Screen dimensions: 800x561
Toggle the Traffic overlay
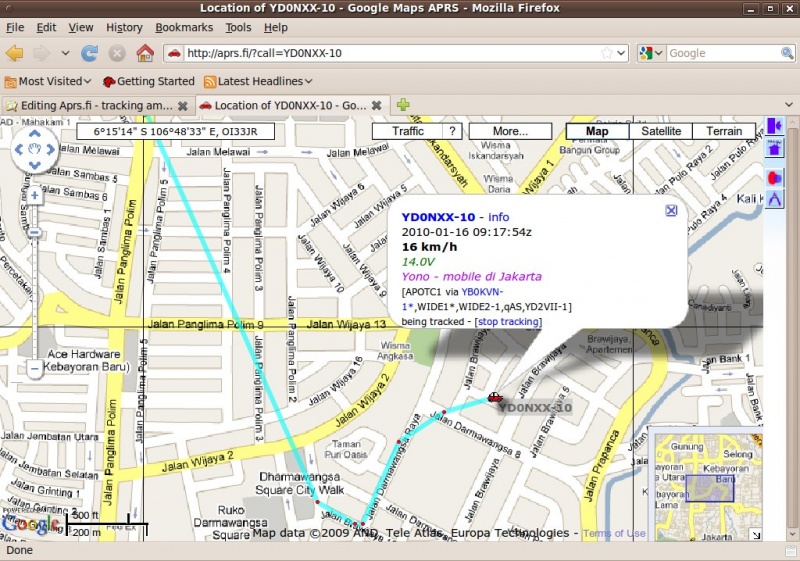408,131
